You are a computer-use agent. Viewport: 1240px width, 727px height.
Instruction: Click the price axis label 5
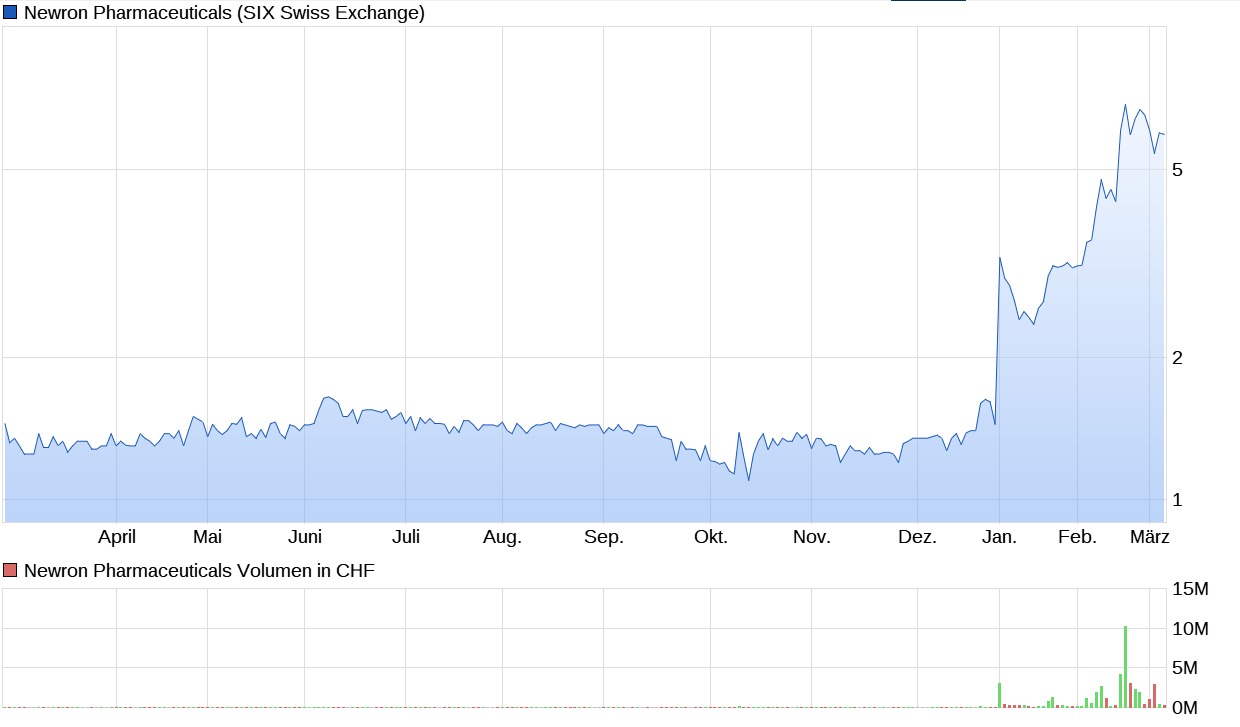click(1178, 170)
